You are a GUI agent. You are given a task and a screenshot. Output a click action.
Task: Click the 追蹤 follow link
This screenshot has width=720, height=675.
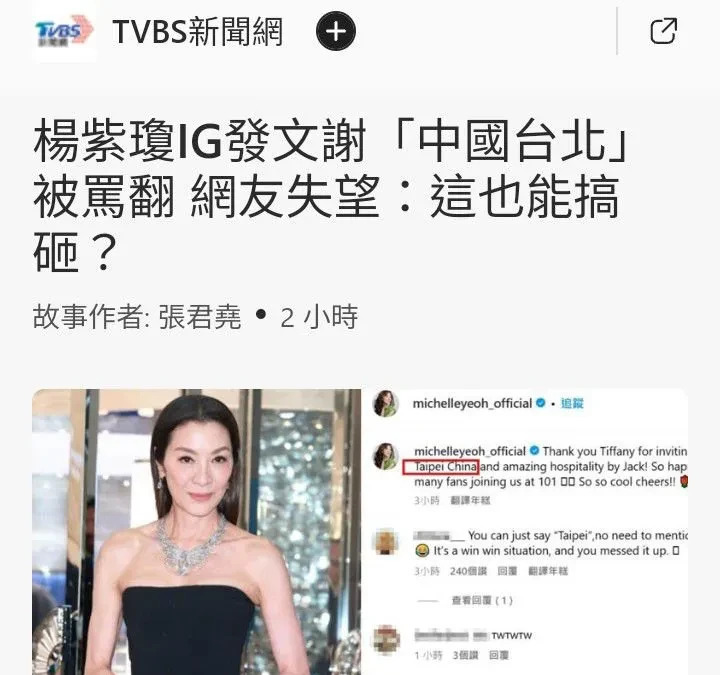572,403
